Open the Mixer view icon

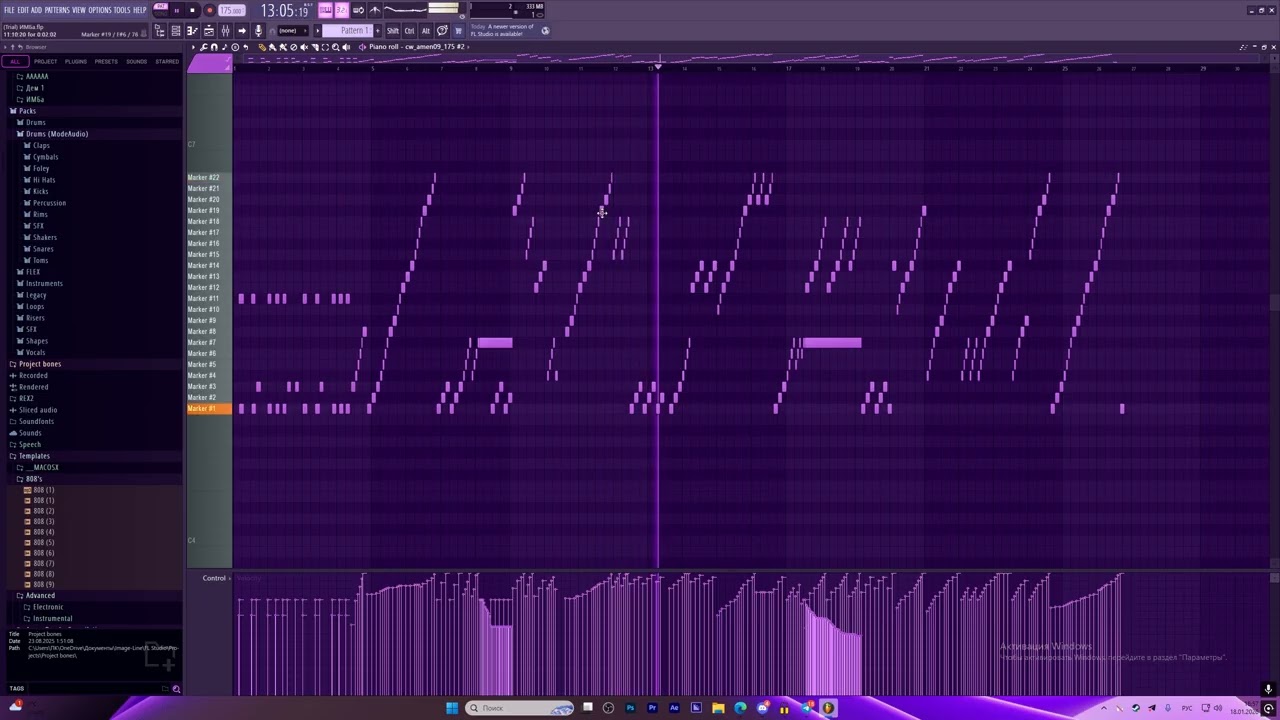point(225,31)
